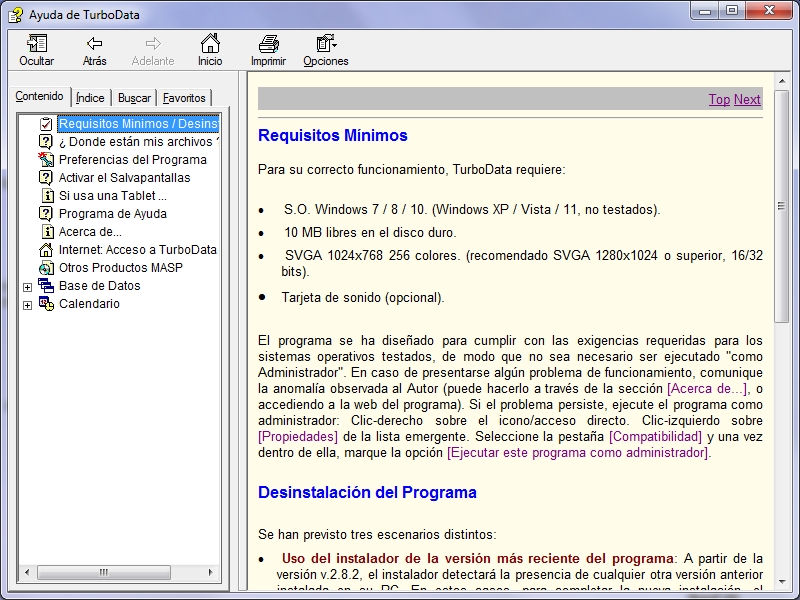Open the Otros Productos MASP topic
Screen dimensions: 800x600
coord(120,268)
